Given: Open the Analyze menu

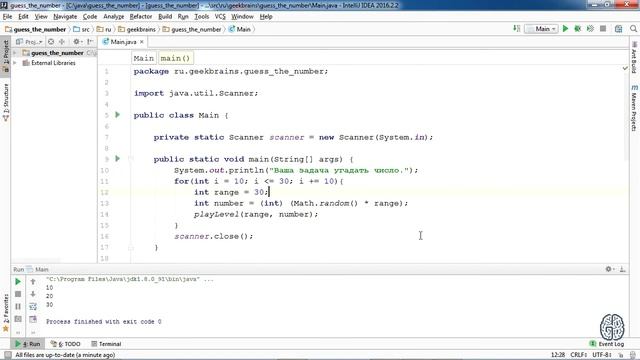Looking at the screenshot, I should (113, 17).
